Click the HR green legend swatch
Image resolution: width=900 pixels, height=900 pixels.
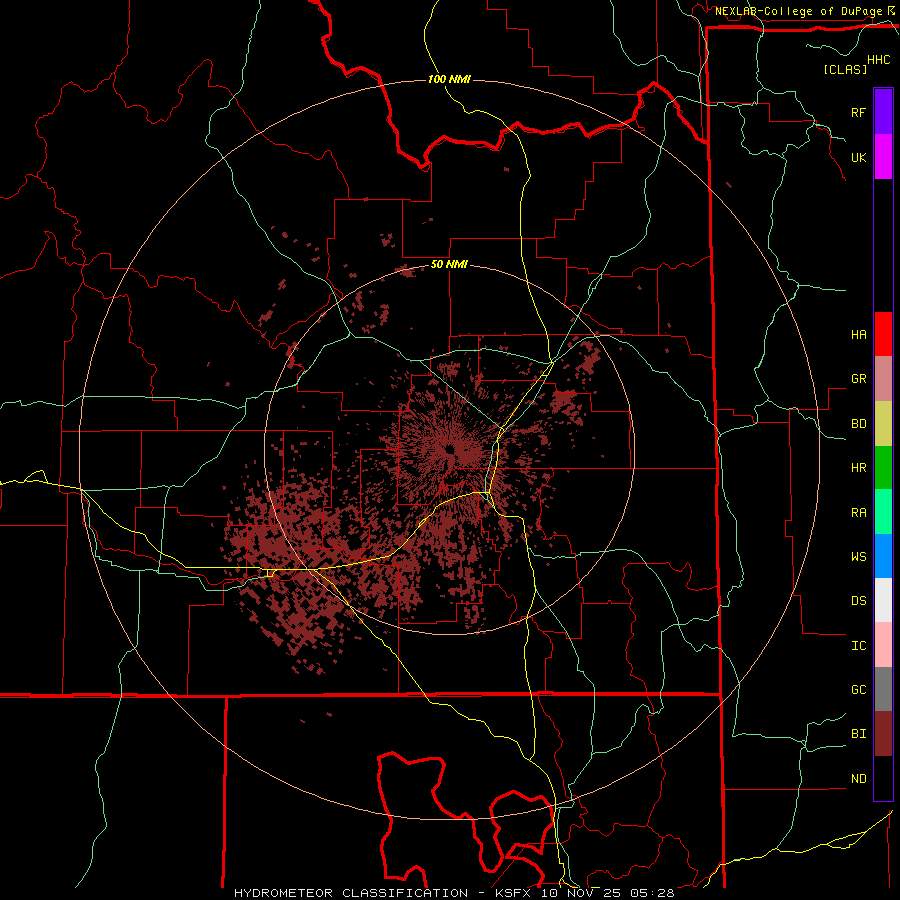pyautogui.click(x=883, y=468)
